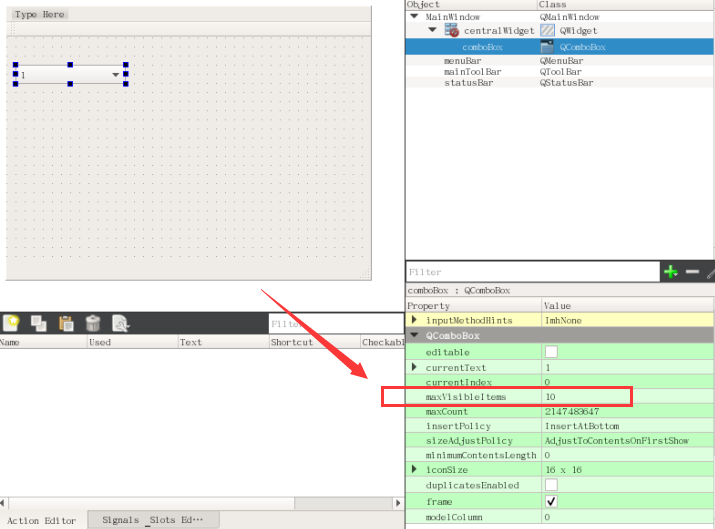Viewport: 715px width, 529px height.
Task: Click the New action icon
Action: point(11,323)
